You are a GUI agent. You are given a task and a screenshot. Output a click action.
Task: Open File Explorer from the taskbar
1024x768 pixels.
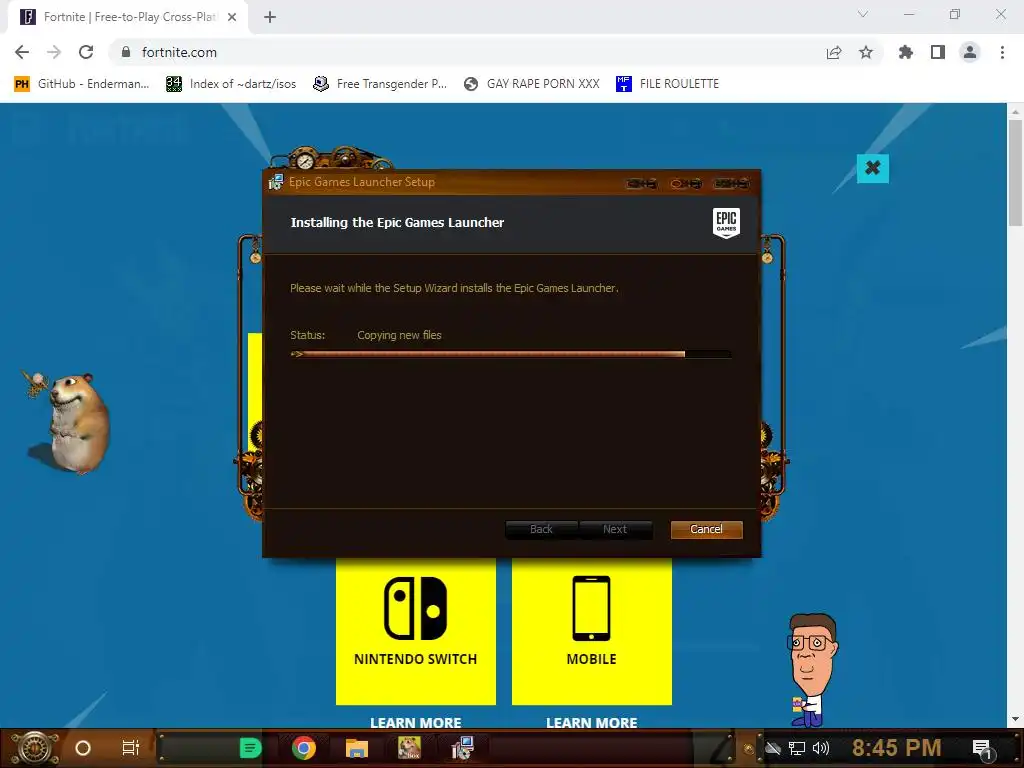coord(357,748)
